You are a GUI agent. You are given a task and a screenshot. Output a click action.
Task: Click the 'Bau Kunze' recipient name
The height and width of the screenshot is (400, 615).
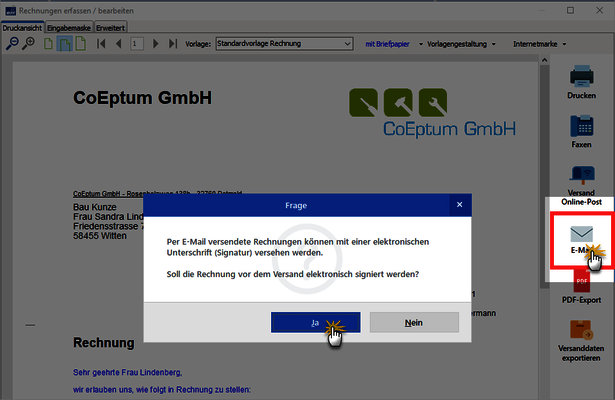pyautogui.click(x=95, y=207)
